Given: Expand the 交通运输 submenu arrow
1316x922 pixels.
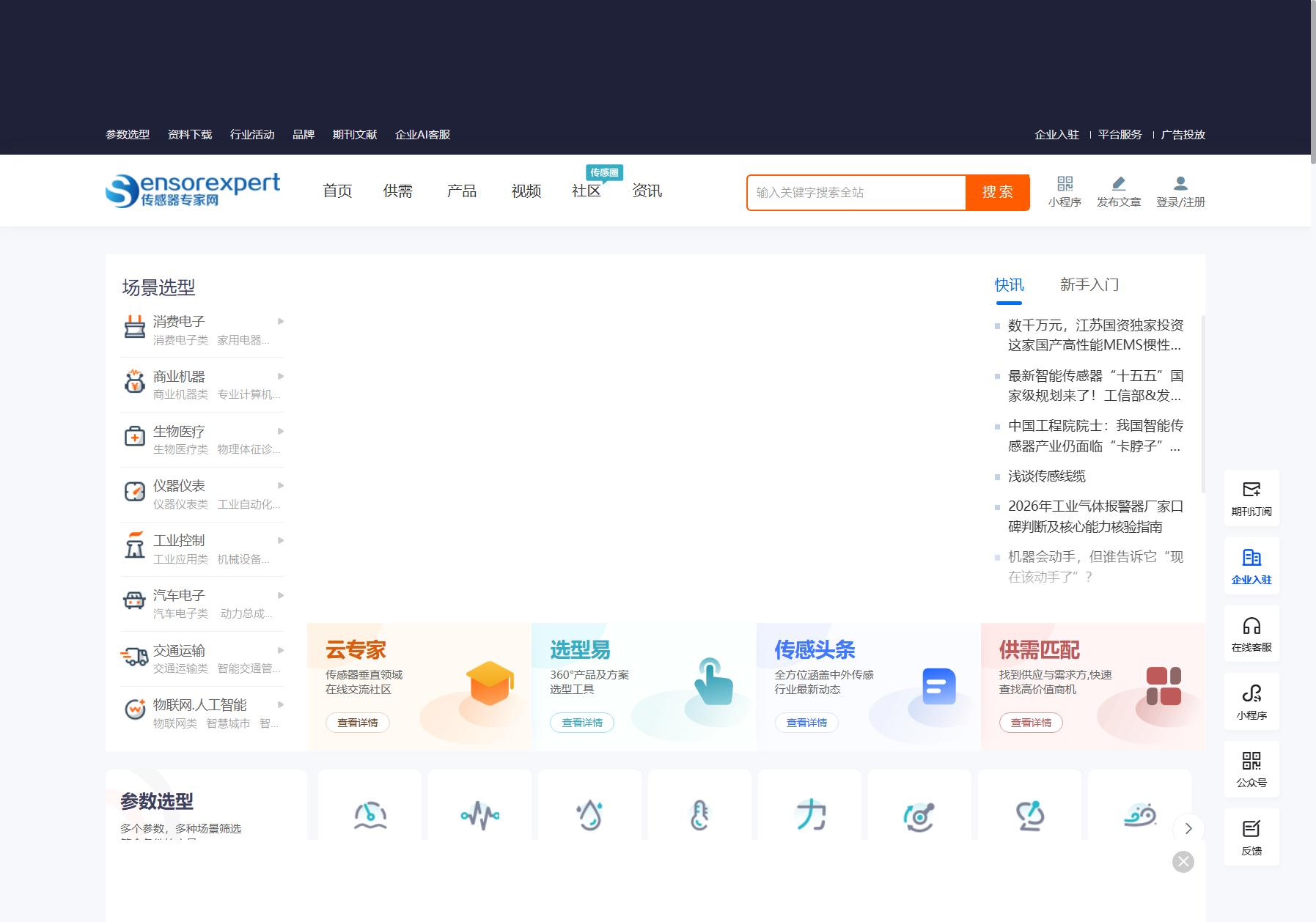Looking at the screenshot, I should (x=281, y=650).
